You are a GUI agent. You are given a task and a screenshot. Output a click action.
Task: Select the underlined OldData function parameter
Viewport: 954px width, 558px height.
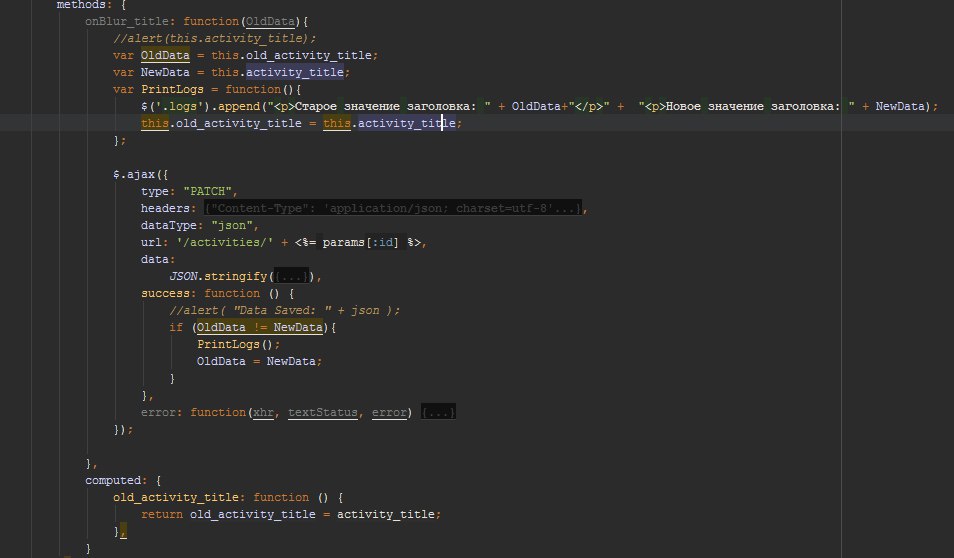click(271, 21)
